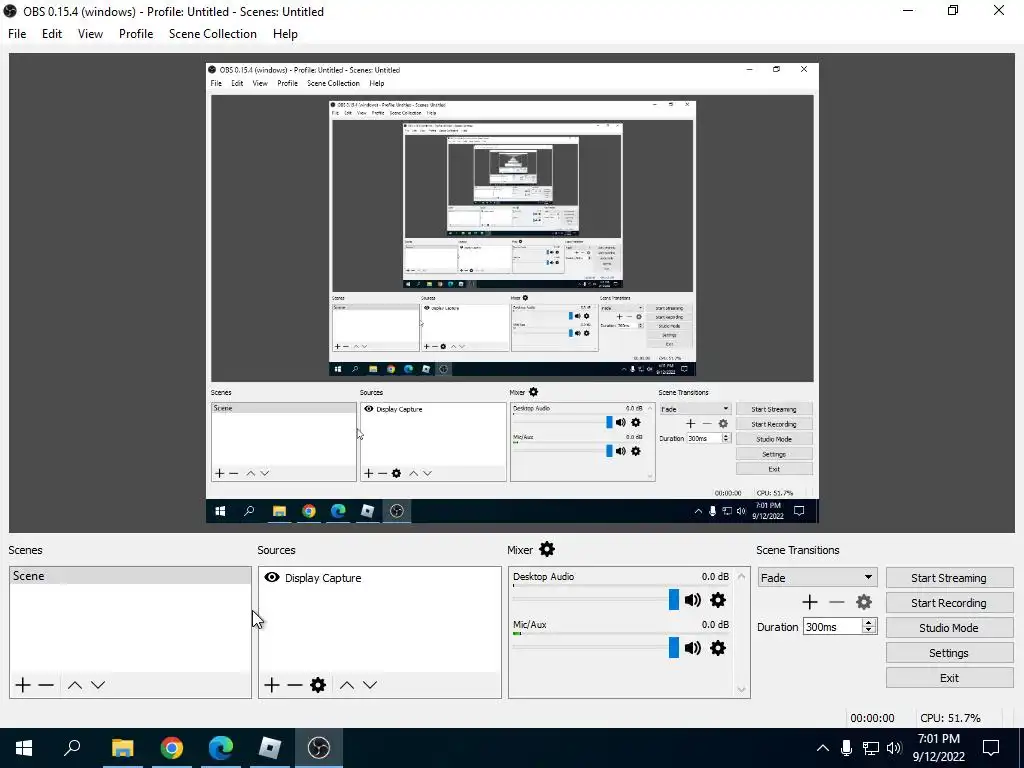Open Settings button
Viewport: 1024px width, 768px height.
click(x=949, y=653)
